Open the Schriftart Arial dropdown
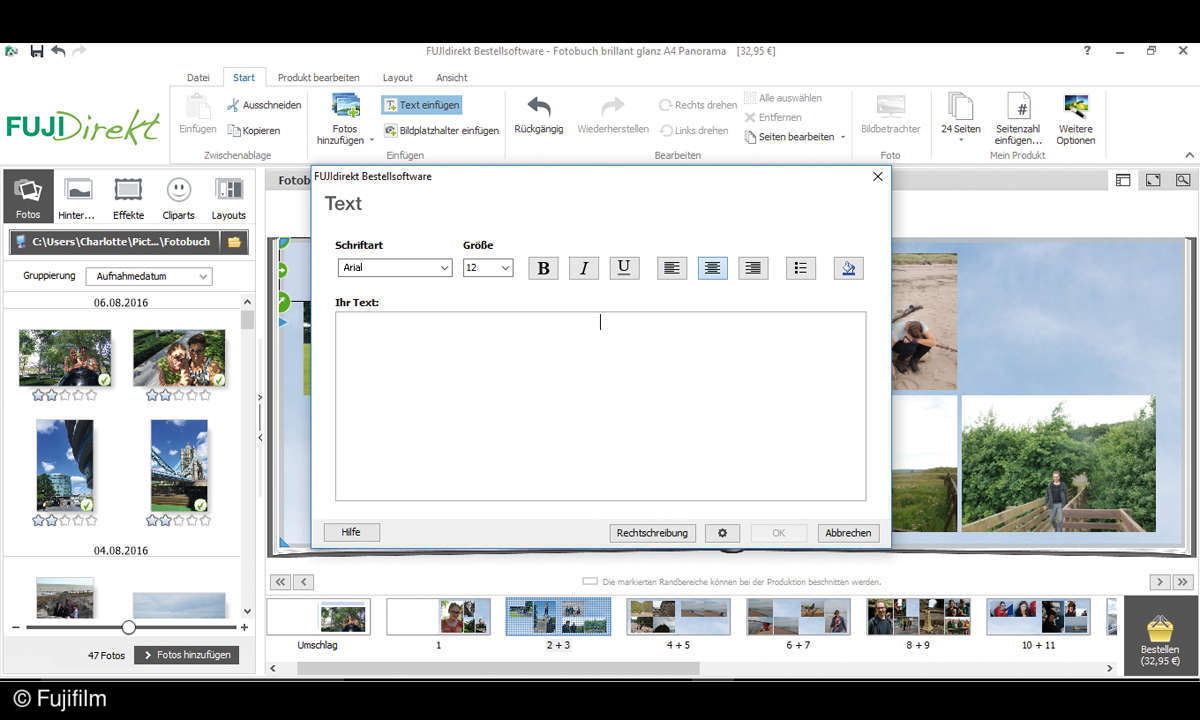 (395, 268)
